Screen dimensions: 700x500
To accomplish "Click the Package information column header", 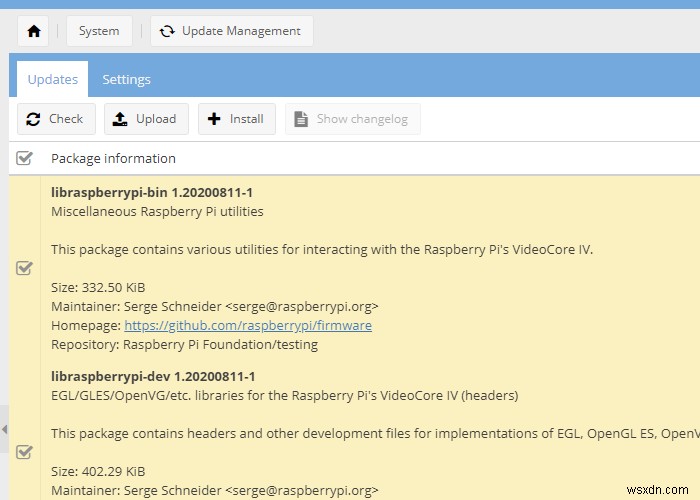I will tap(113, 158).
